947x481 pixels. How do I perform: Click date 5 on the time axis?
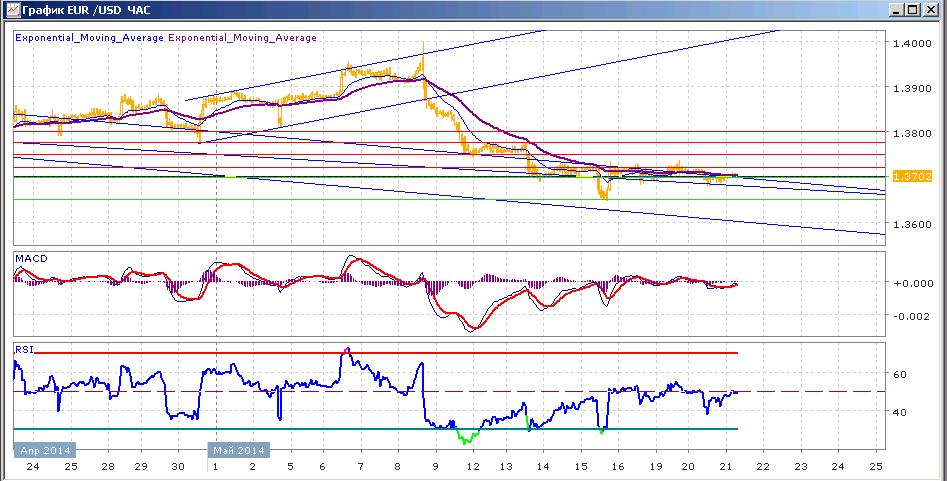290,467
